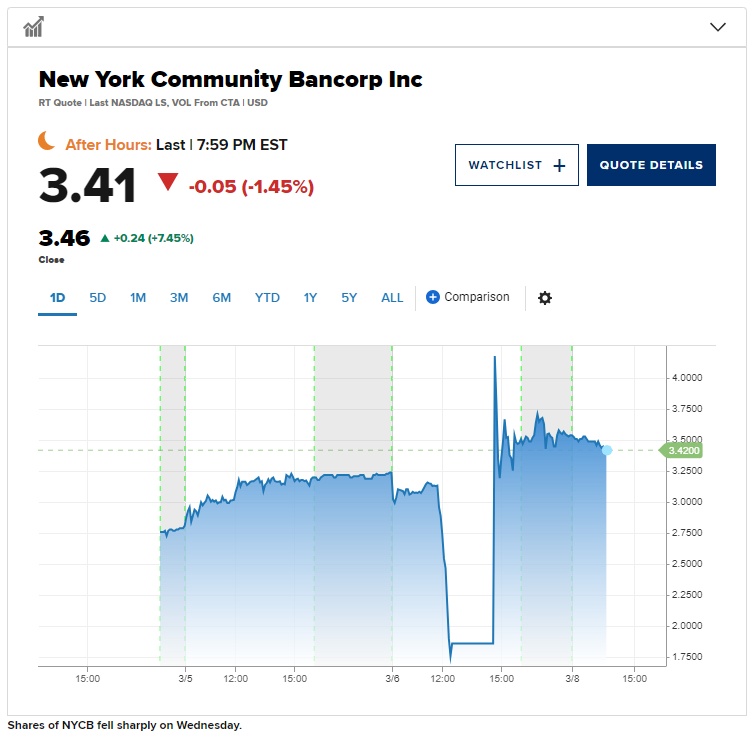The height and width of the screenshot is (739, 753).
Task: Switch to the 5D range tab
Action: (97, 298)
